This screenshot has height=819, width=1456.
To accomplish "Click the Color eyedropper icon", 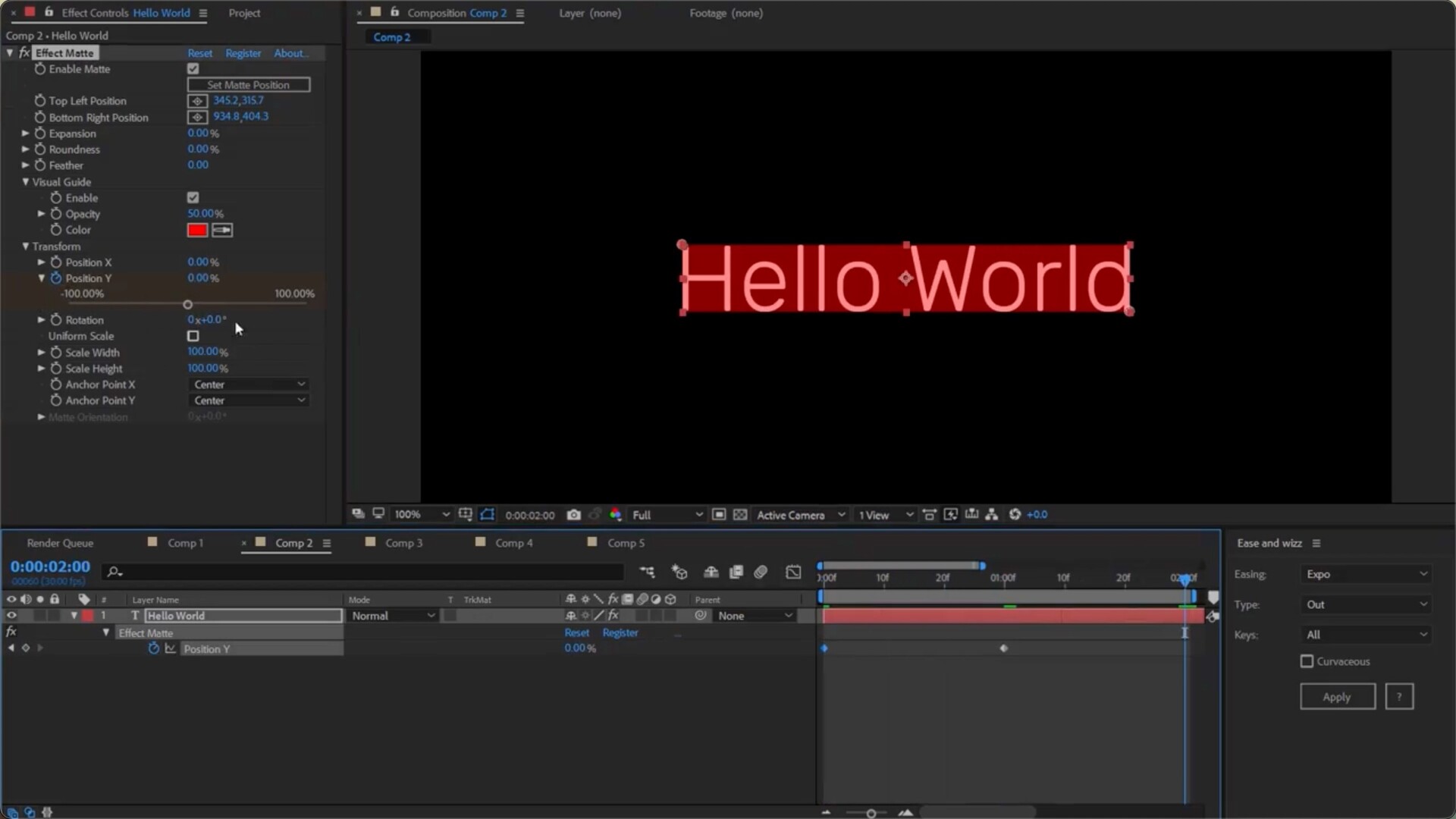I will point(222,230).
